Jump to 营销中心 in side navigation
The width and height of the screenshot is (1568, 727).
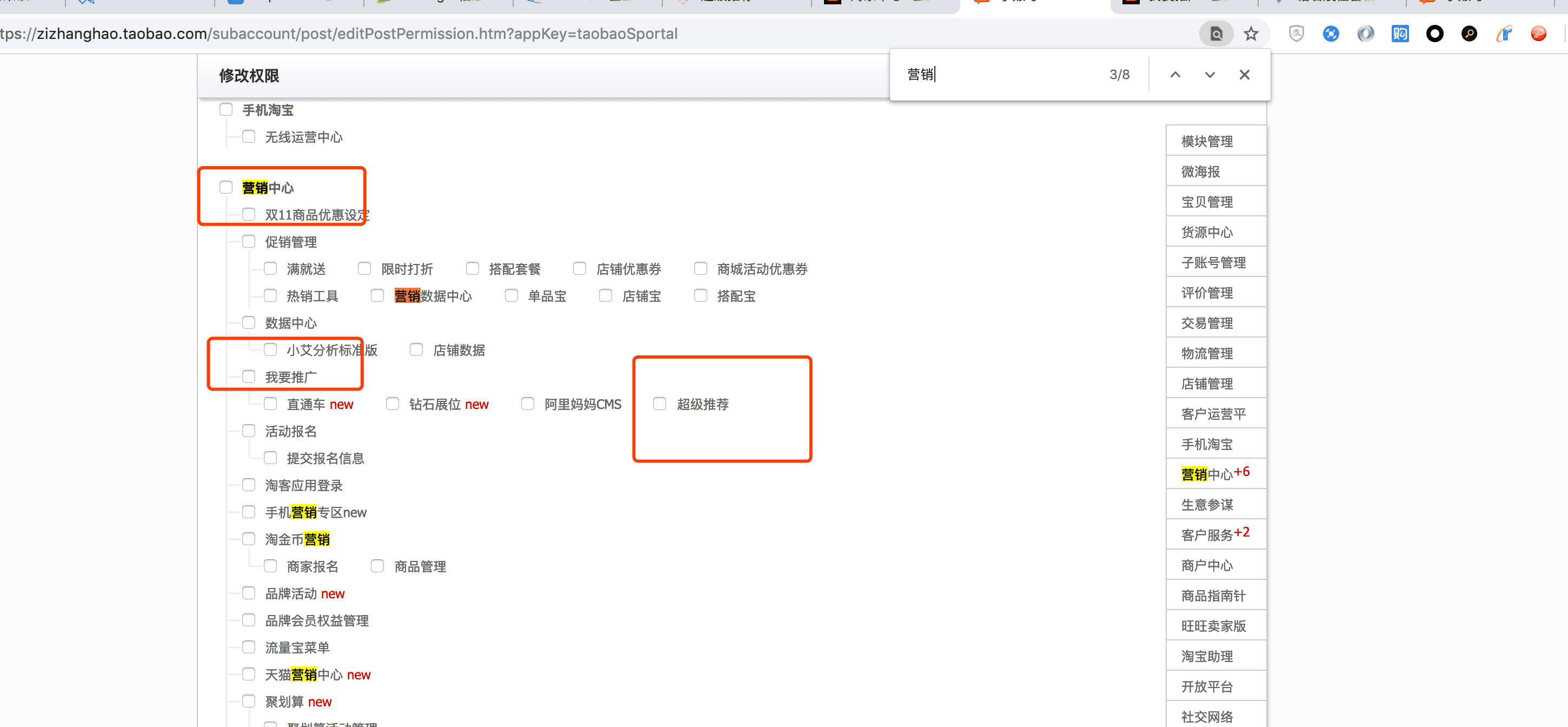pos(1215,474)
